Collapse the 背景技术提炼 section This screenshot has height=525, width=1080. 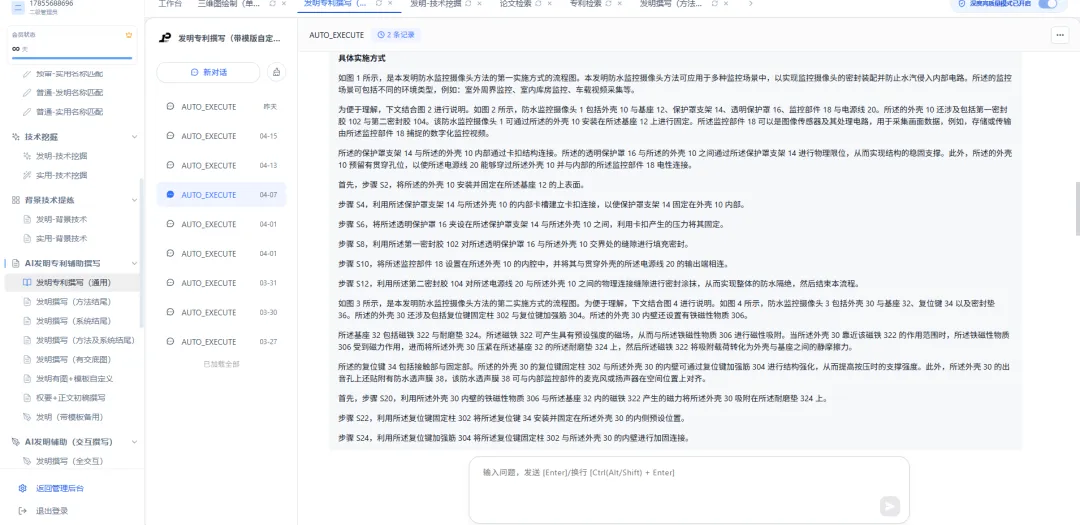pyautogui.click(x=134, y=200)
